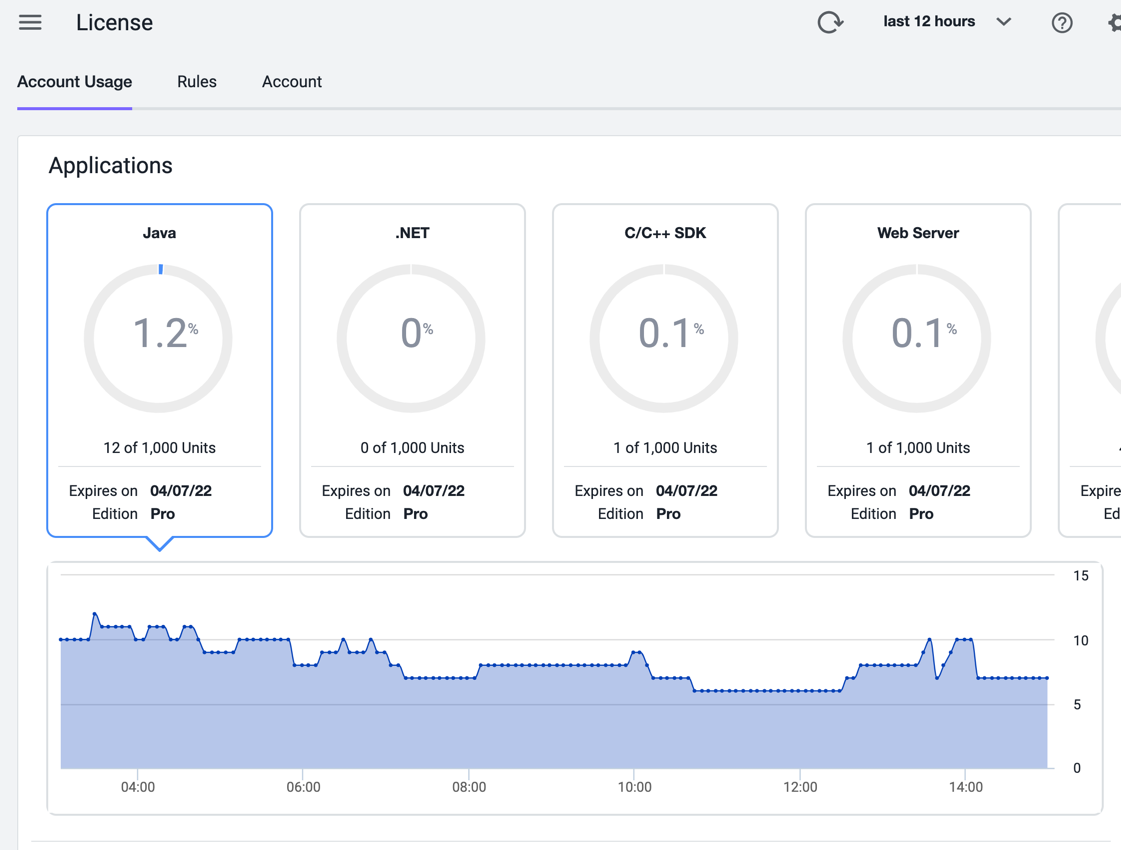
Task: Switch to the Account tab
Action: coord(292,81)
